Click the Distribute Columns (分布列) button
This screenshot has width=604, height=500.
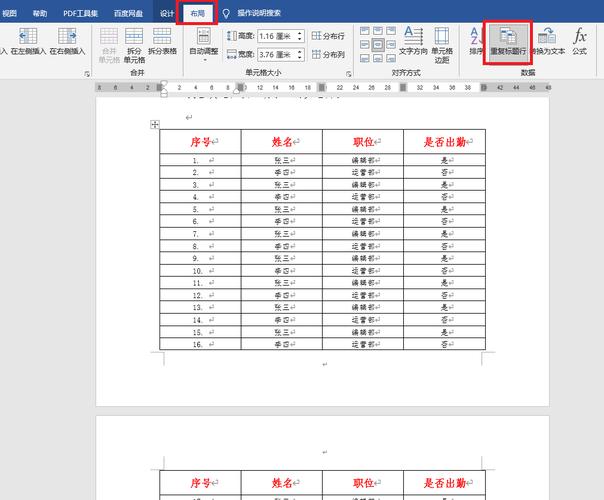(x=328, y=54)
